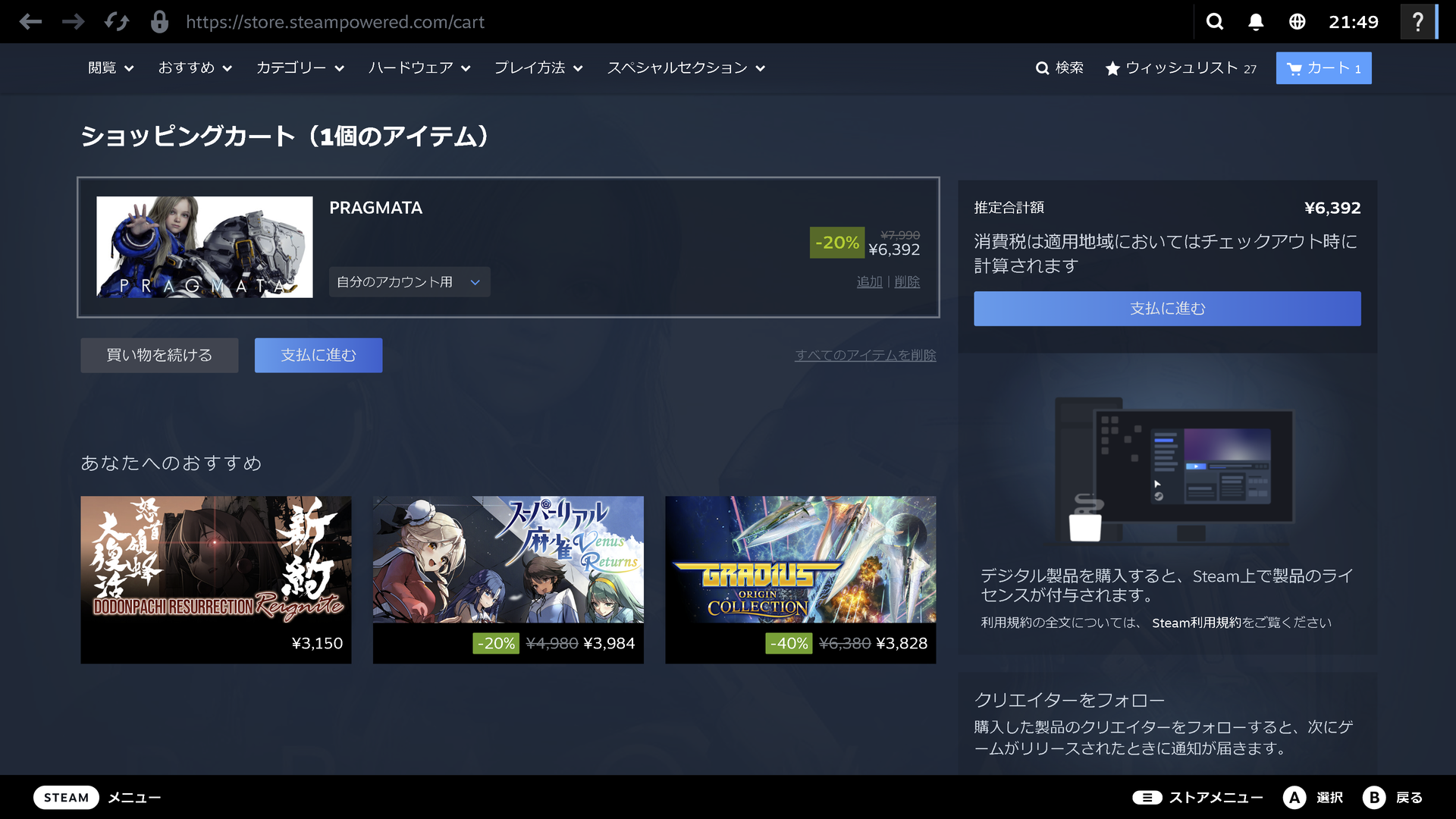Screen dimensions: 1456x819
Task: Open ウィッシュリスト with 27 items
Action: click(x=1181, y=68)
